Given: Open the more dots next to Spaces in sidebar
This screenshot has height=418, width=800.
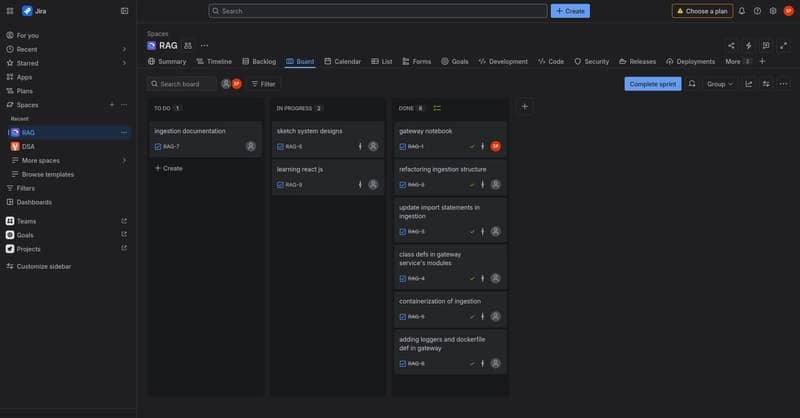Looking at the screenshot, I should (x=124, y=105).
